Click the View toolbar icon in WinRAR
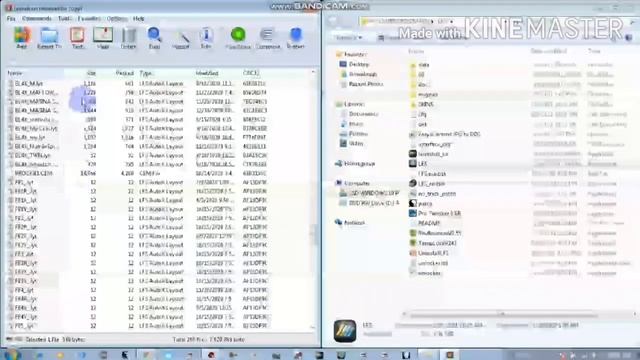 pos(103,38)
